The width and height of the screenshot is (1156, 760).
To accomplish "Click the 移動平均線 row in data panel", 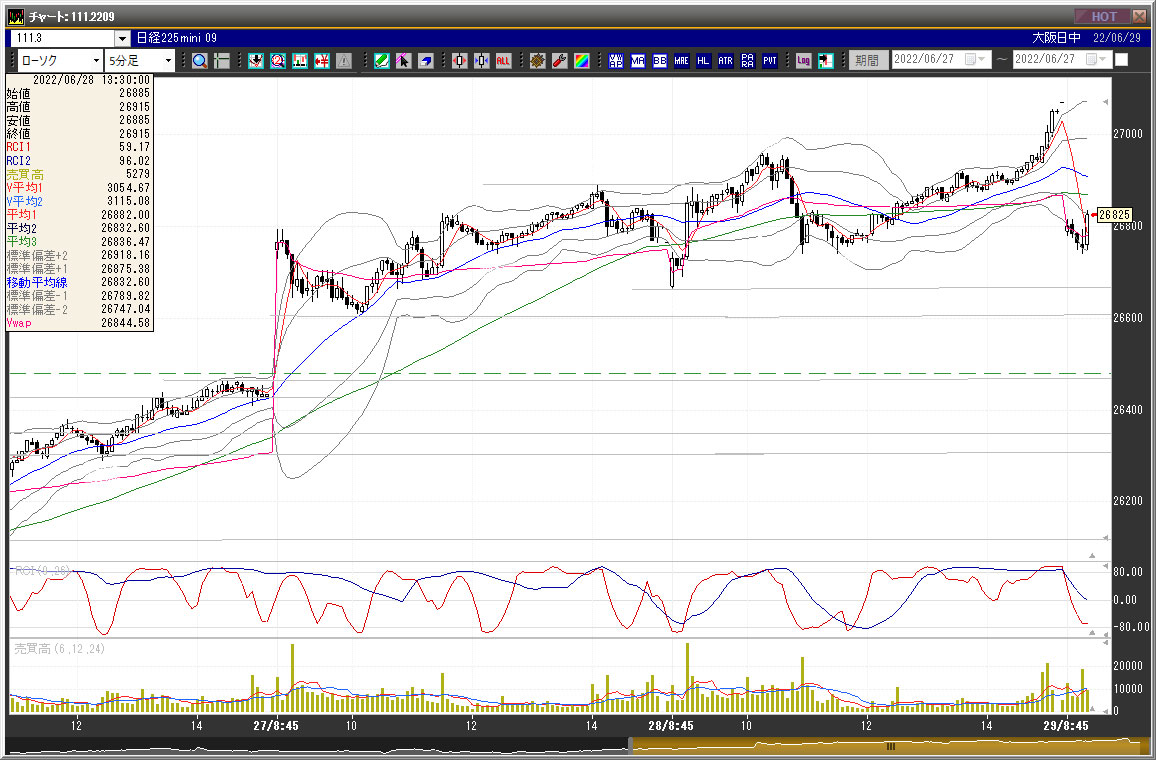I will (78, 282).
